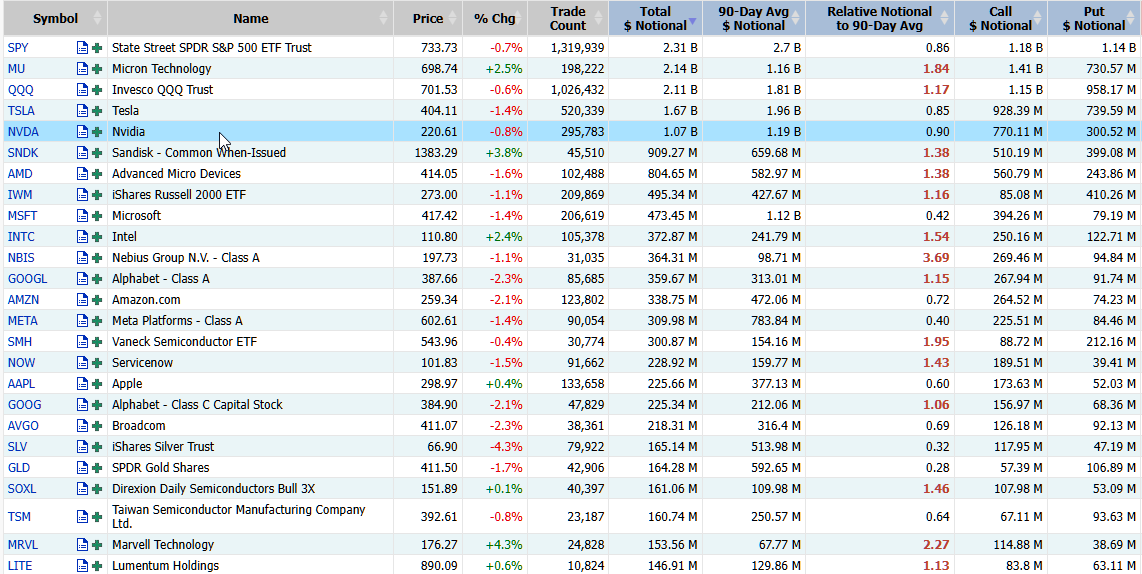Add NOW using green plus icon
Viewport: 1142px width, 574px height.
[x=98, y=363]
